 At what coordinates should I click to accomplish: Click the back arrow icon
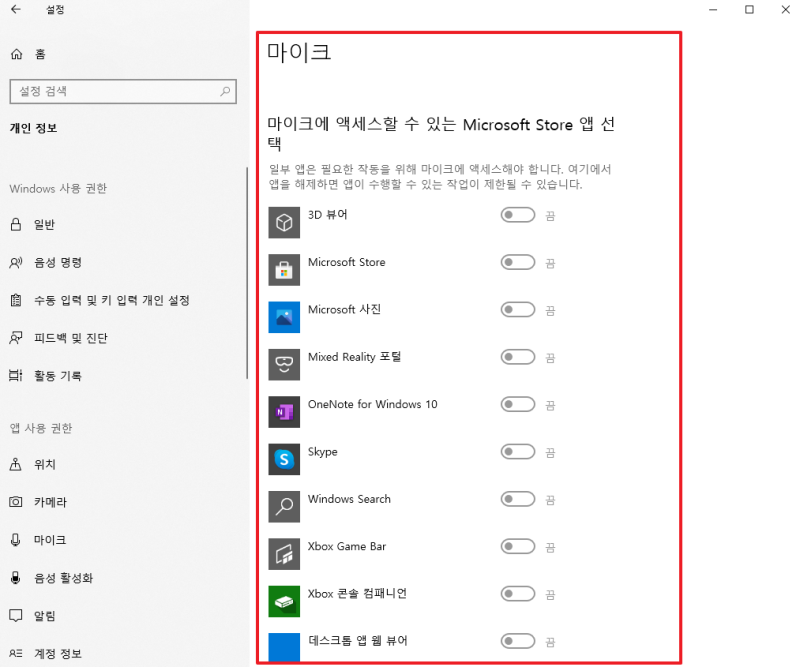[x=16, y=9]
